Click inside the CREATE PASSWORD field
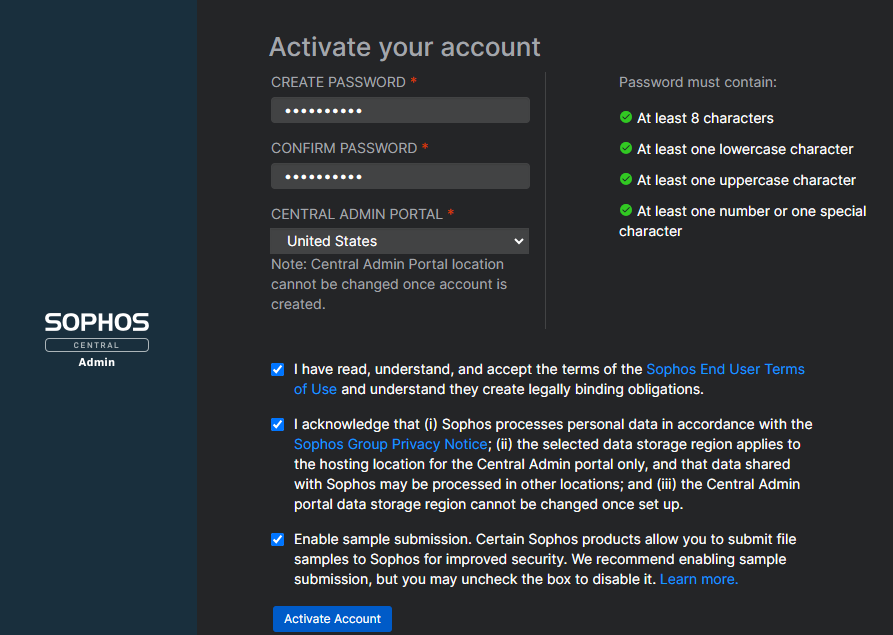893x635 pixels. 399,109
